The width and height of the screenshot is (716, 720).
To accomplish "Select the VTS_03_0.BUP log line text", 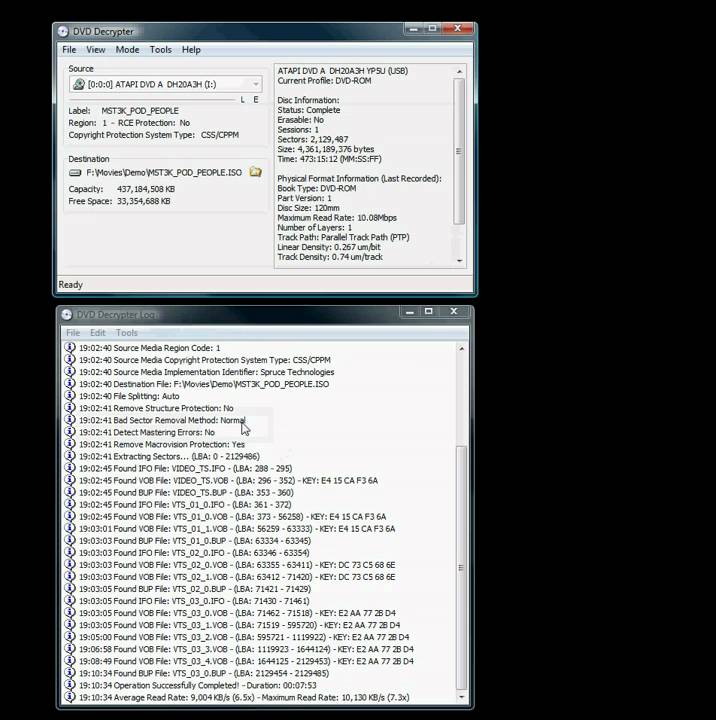I will coord(204,673).
